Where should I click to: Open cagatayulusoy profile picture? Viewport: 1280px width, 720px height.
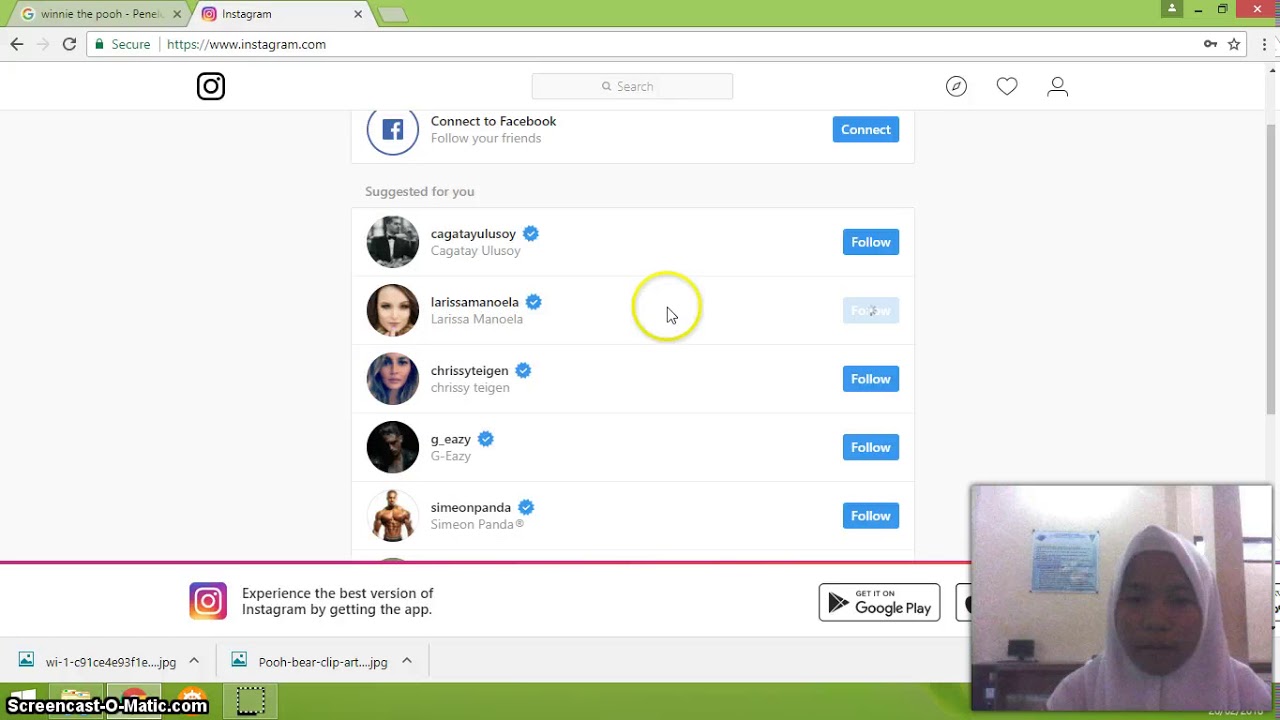point(393,242)
